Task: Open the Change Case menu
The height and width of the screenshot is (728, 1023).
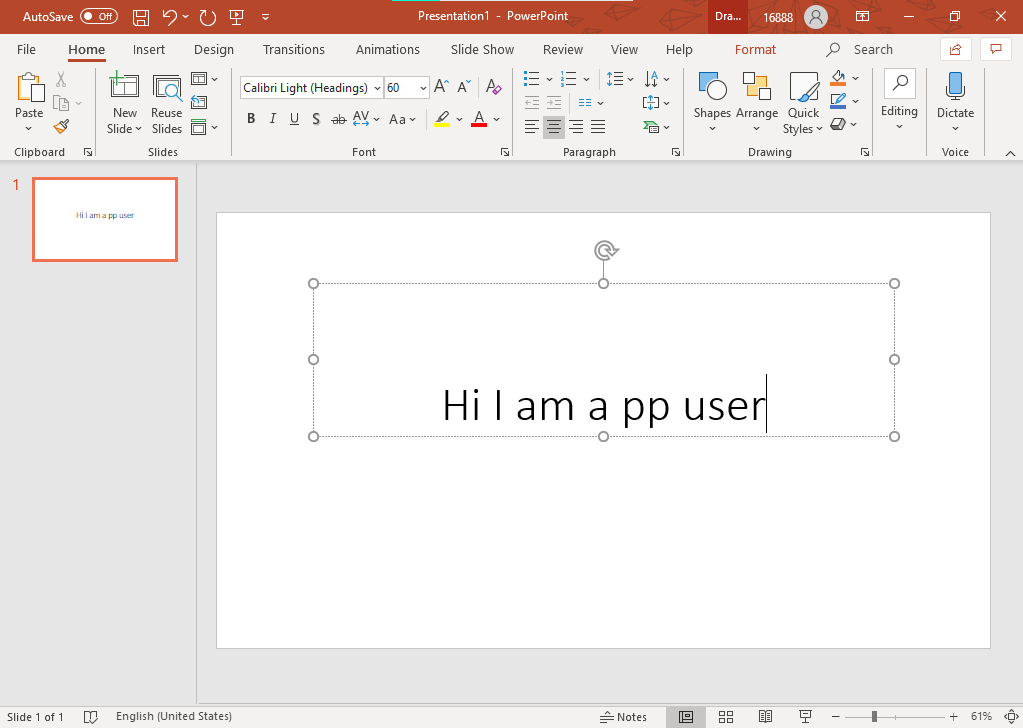Action: [402, 119]
